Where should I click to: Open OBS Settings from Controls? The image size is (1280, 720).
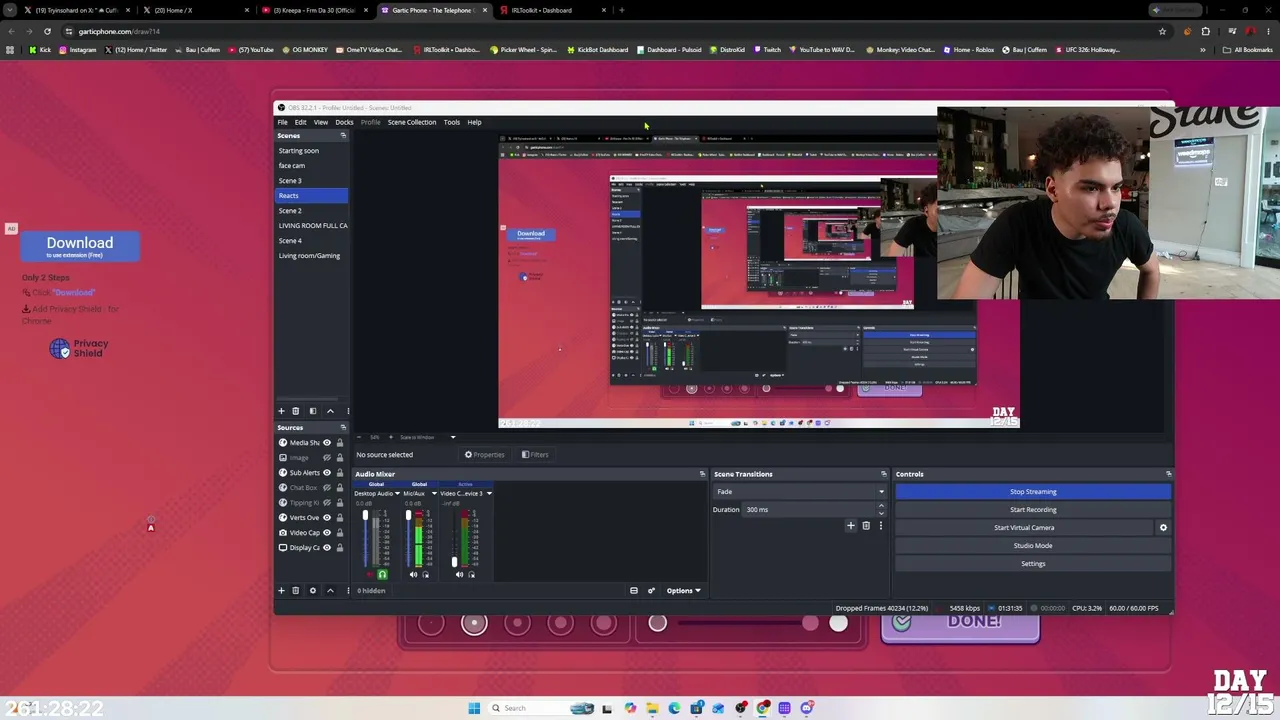[x=1033, y=563]
